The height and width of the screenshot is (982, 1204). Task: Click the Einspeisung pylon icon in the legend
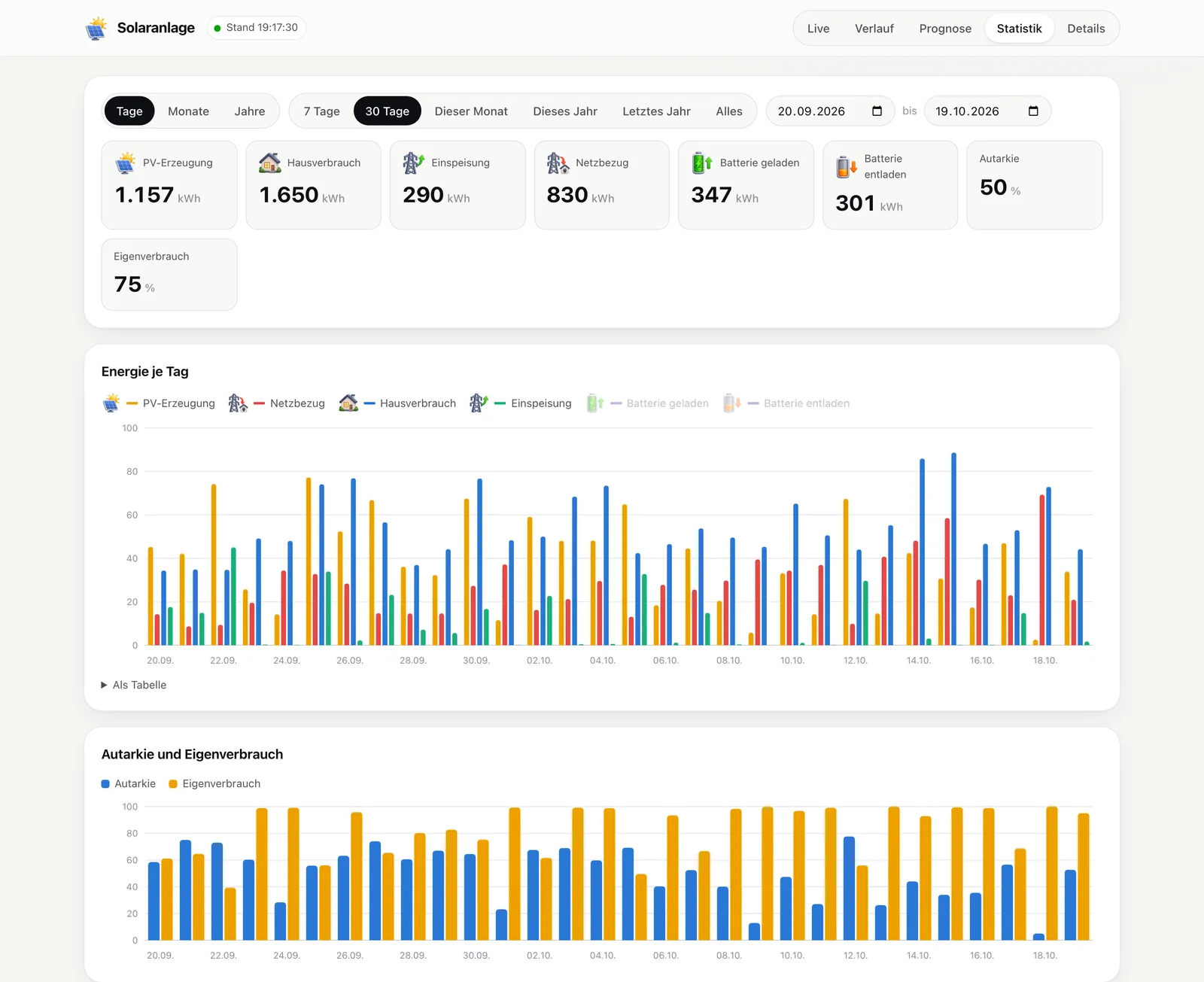tap(479, 403)
